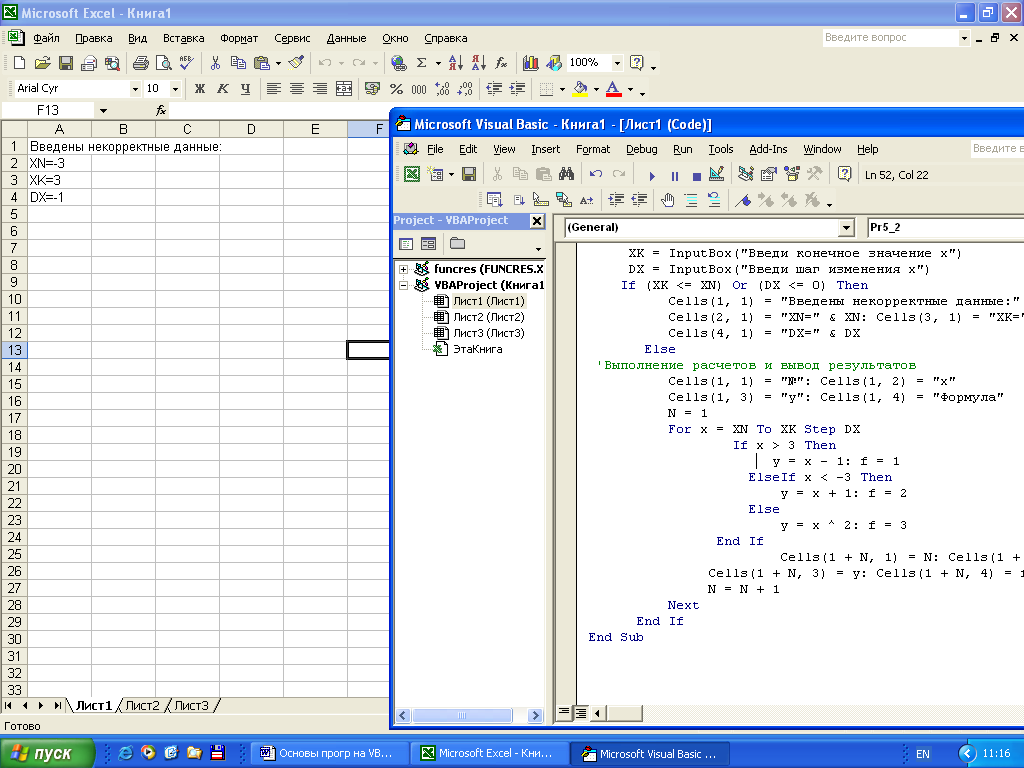1024x768 pixels.
Task: Open the Arial Cyr font name dropdown
Action: point(135,89)
